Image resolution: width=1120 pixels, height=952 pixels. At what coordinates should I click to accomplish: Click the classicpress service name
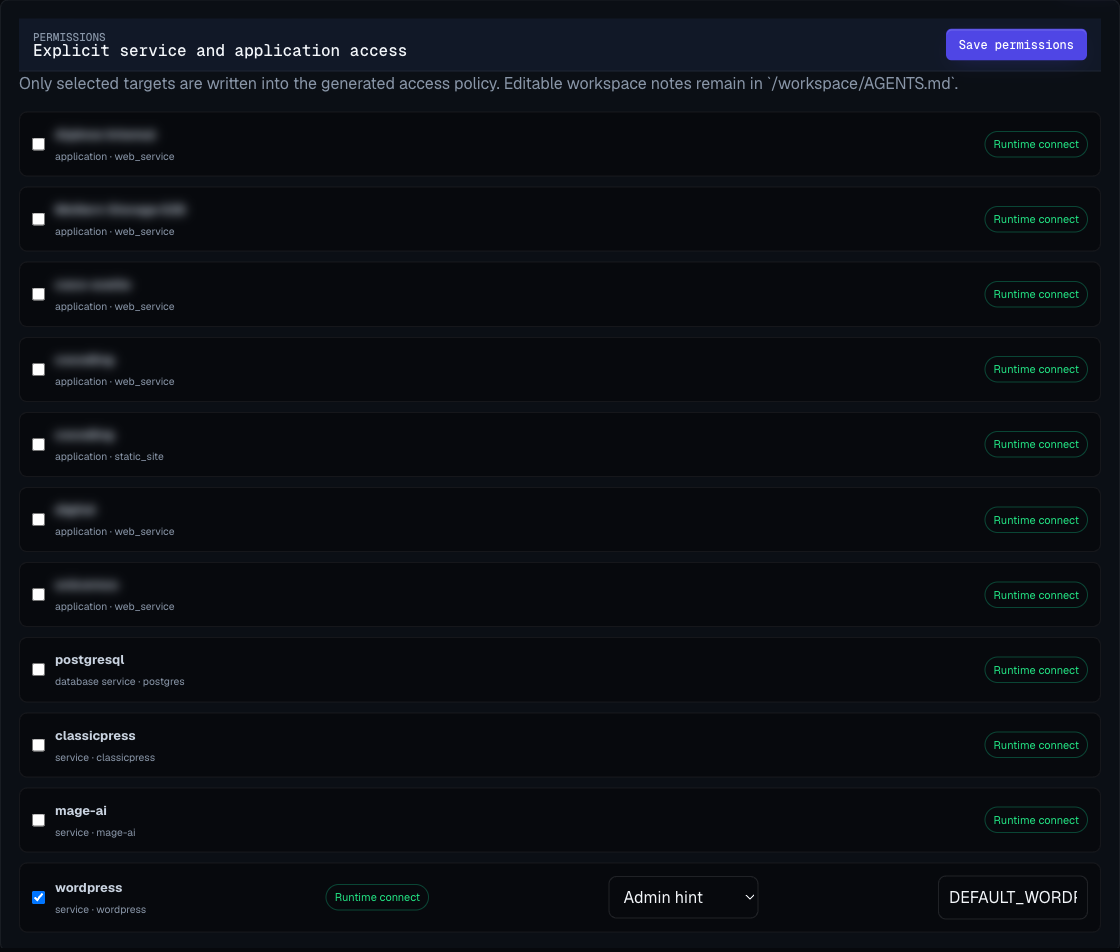click(95, 736)
